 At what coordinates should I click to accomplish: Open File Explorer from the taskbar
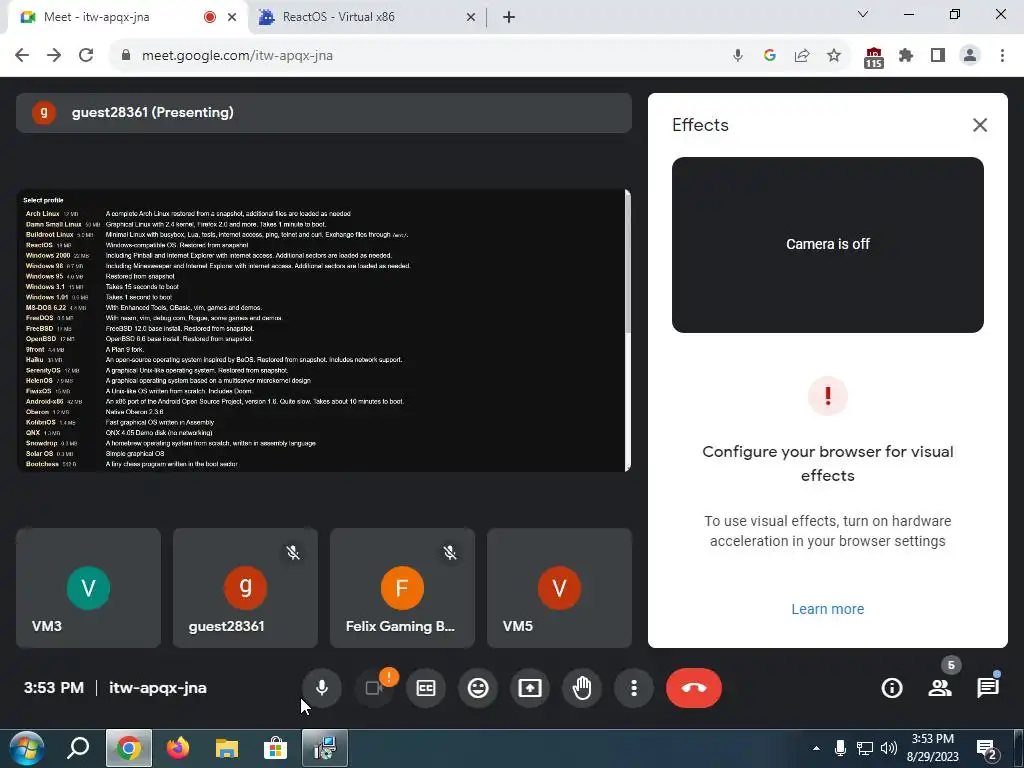(x=227, y=748)
